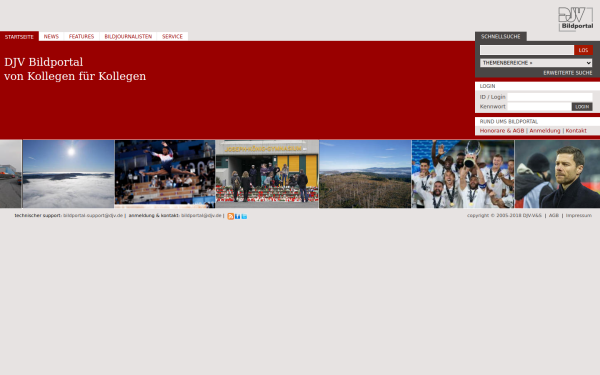Open the News tab
600x375 pixels.
click(x=51, y=36)
